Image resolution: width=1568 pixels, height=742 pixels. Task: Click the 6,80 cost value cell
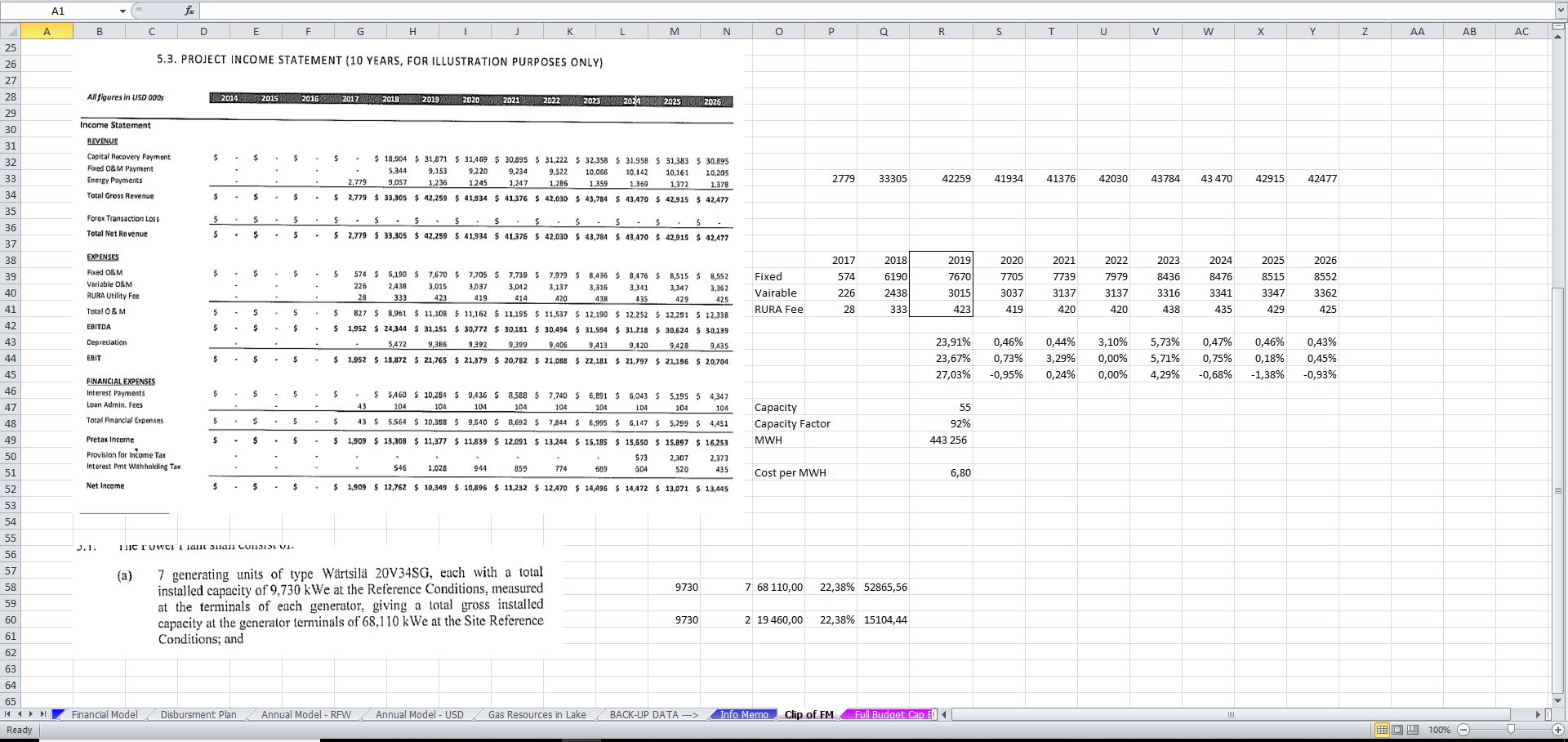click(x=941, y=472)
